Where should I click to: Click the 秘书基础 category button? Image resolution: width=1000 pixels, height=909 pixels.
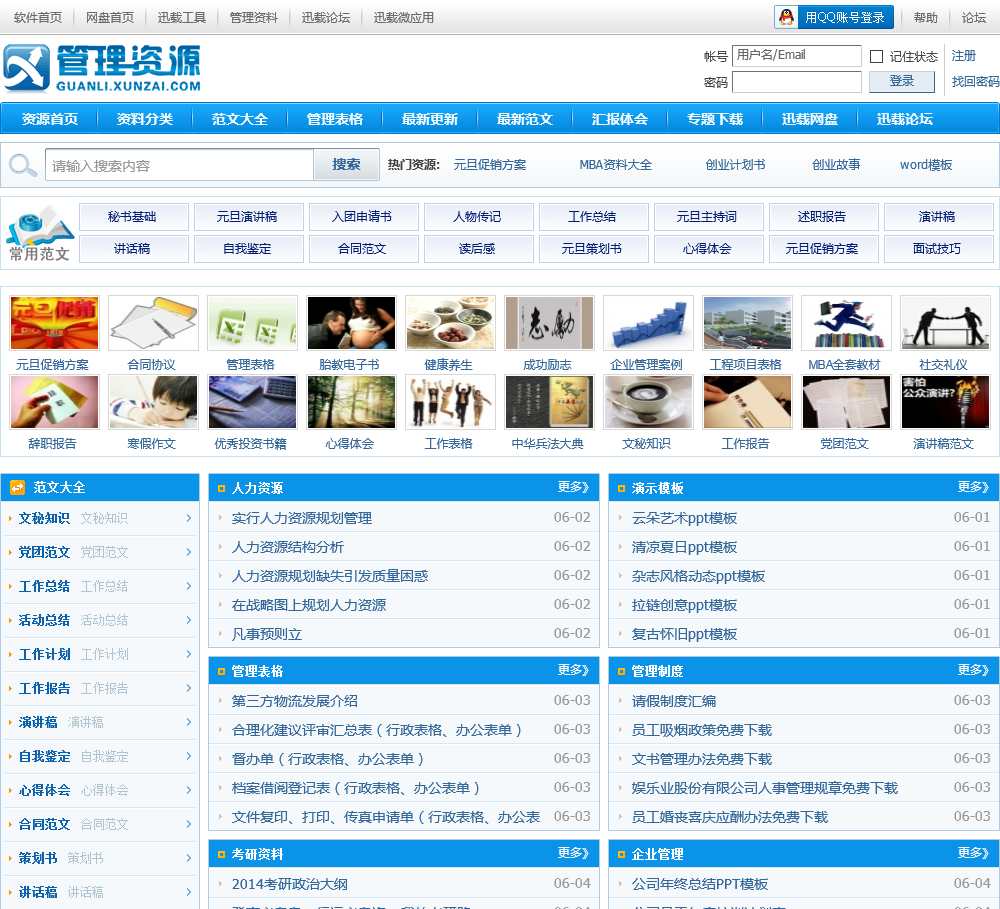click(x=134, y=217)
